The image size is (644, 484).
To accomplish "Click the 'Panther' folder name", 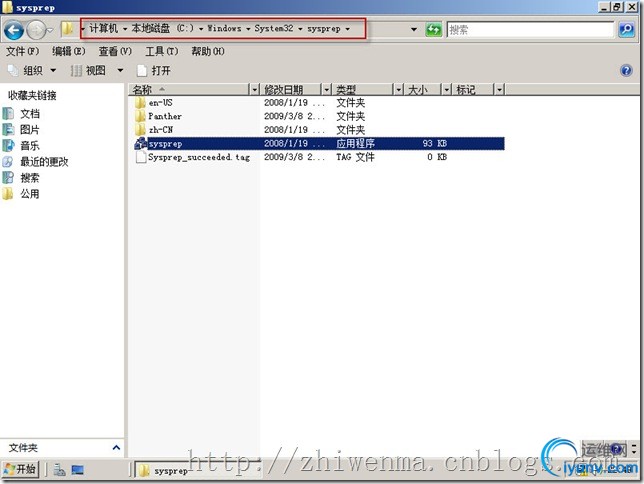I will pos(165,116).
